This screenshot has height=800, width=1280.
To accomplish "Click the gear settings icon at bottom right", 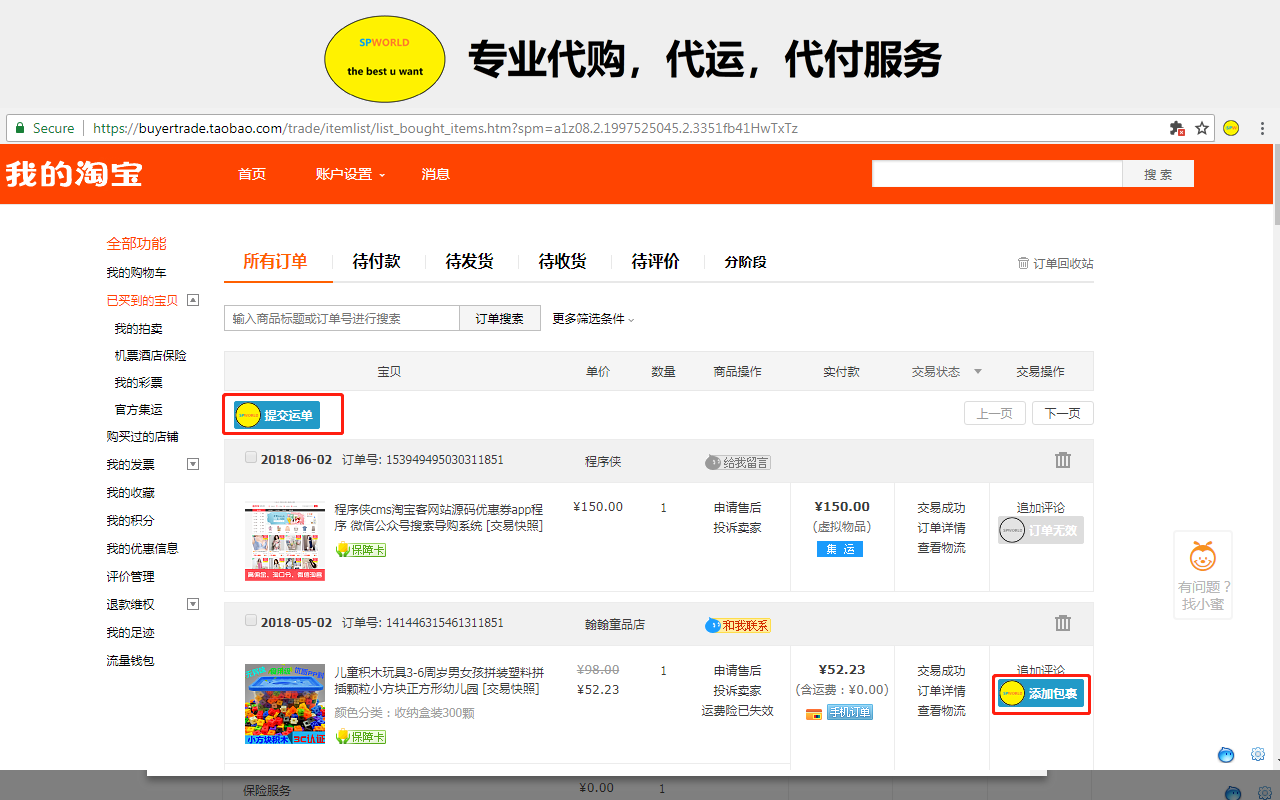I will pos(1259,754).
